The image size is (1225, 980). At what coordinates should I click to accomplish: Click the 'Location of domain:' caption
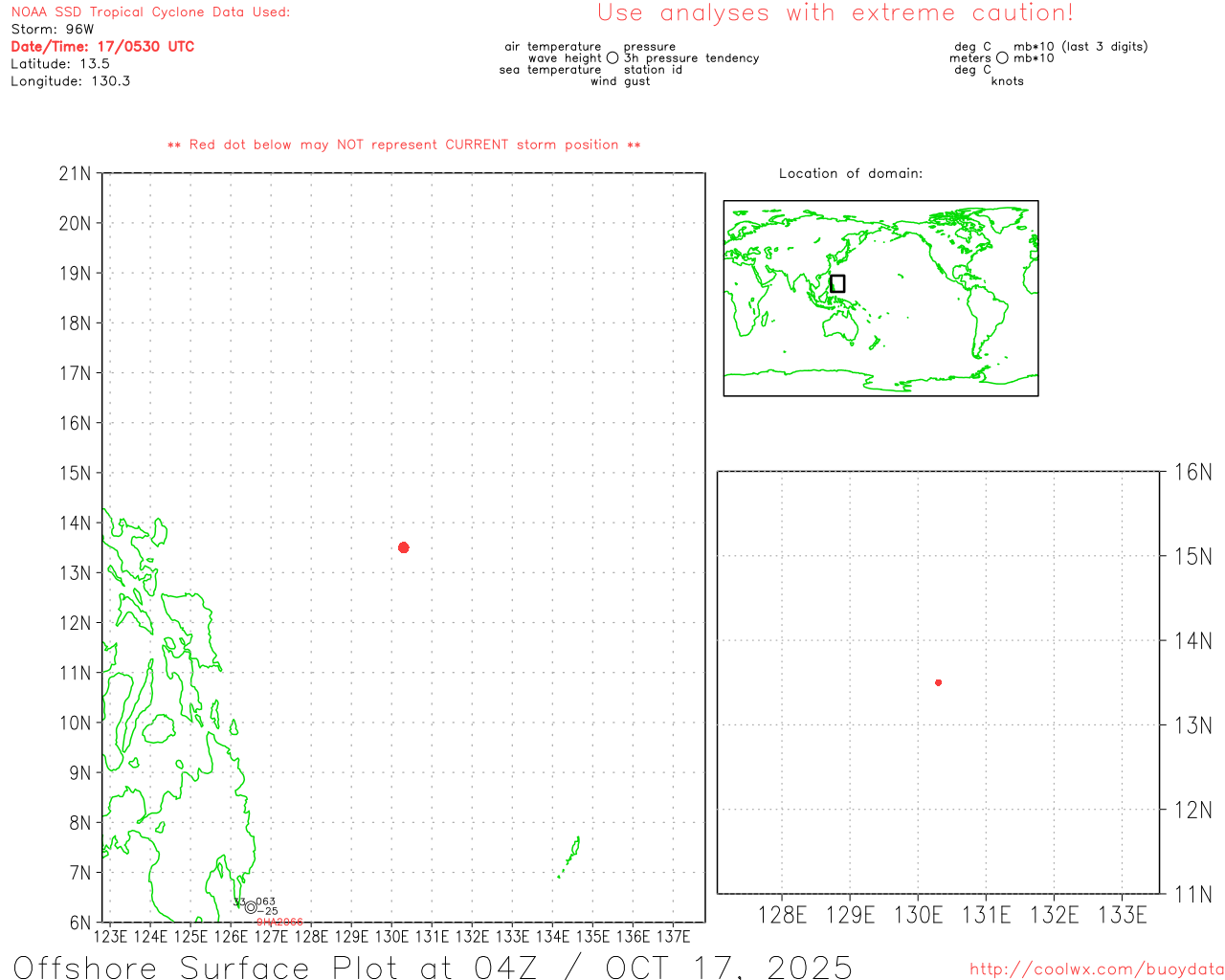pyautogui.click(x=850, y=173)
